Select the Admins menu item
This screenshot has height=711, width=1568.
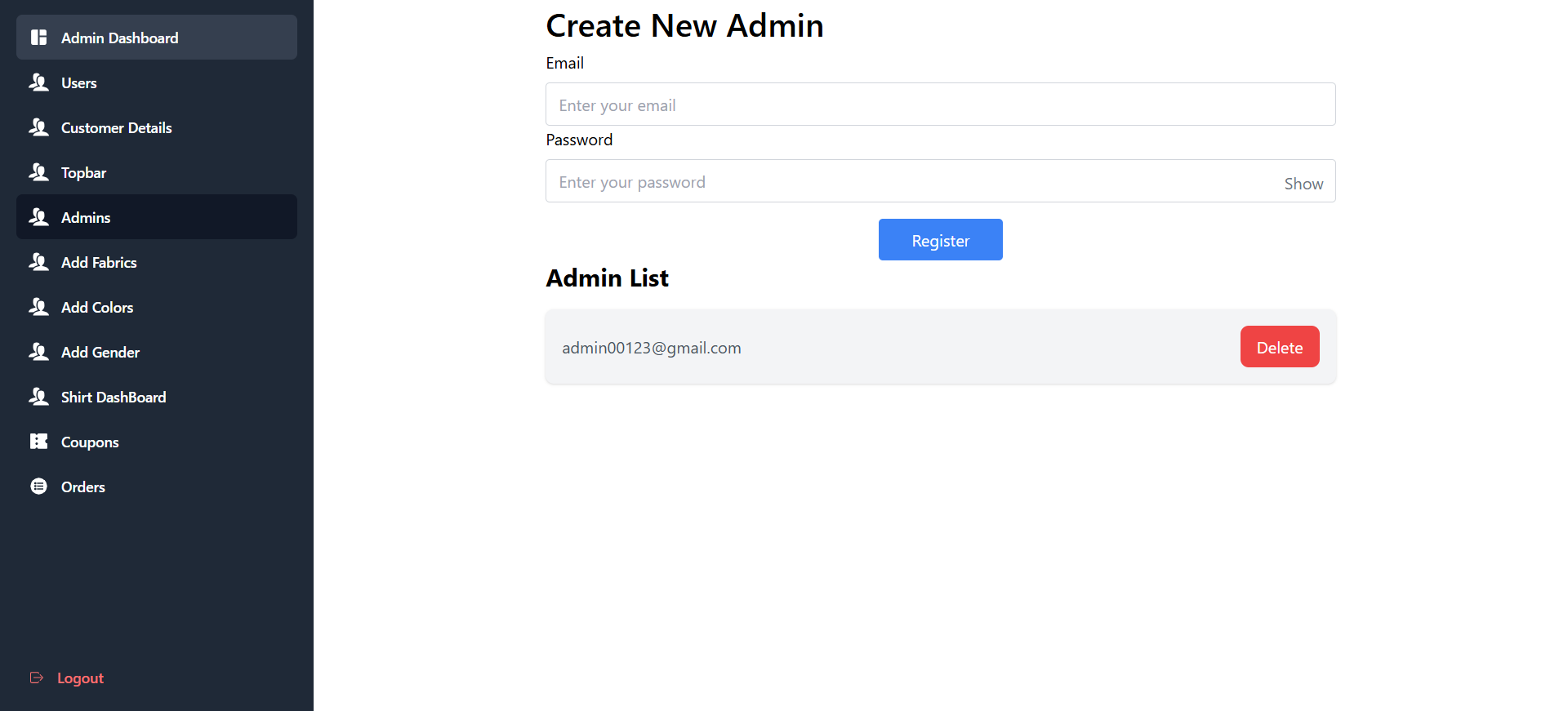click(x=86, y=218)
